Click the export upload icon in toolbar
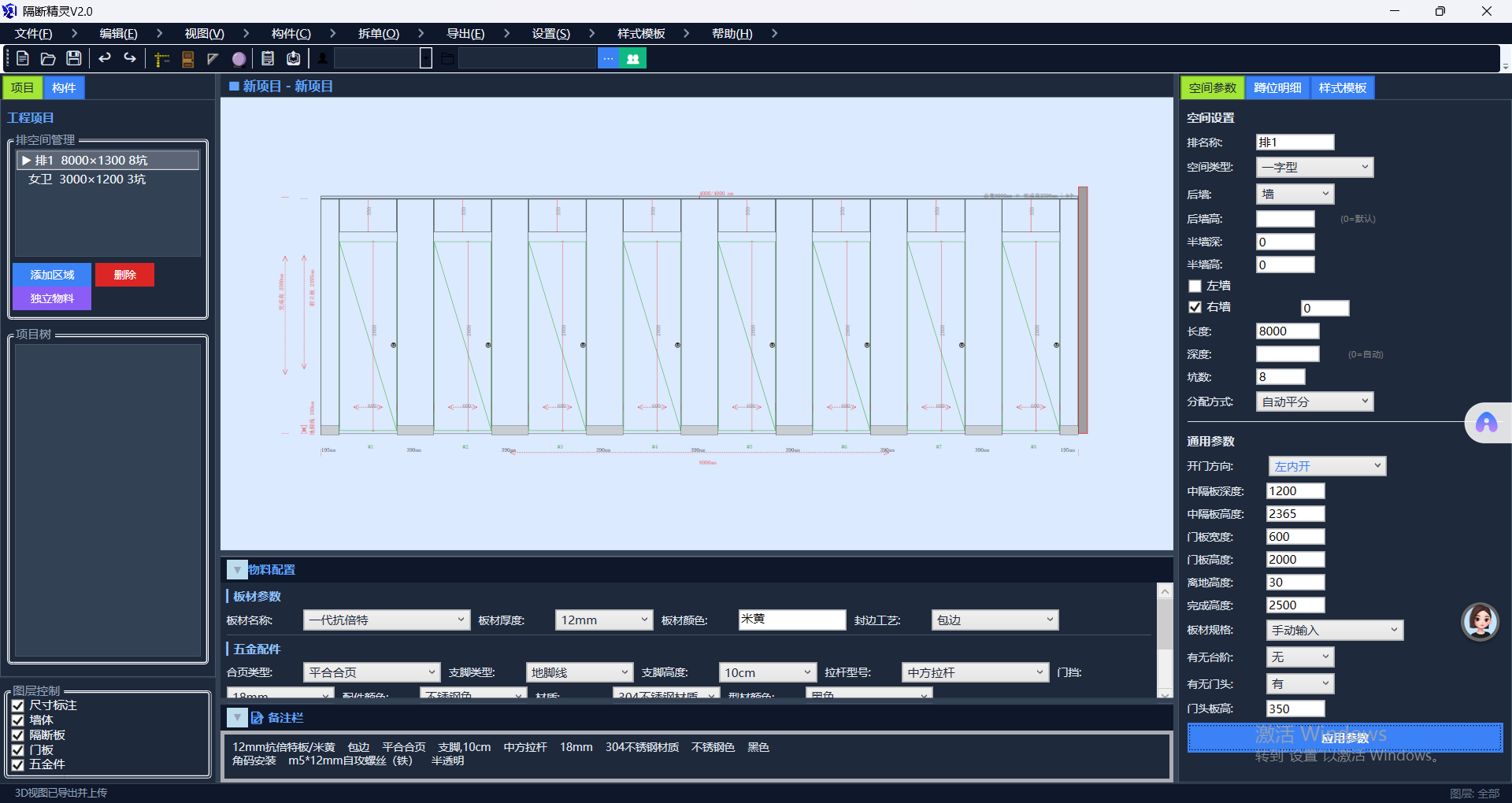This screenshot has width=1512, height=803. (294, 58)
